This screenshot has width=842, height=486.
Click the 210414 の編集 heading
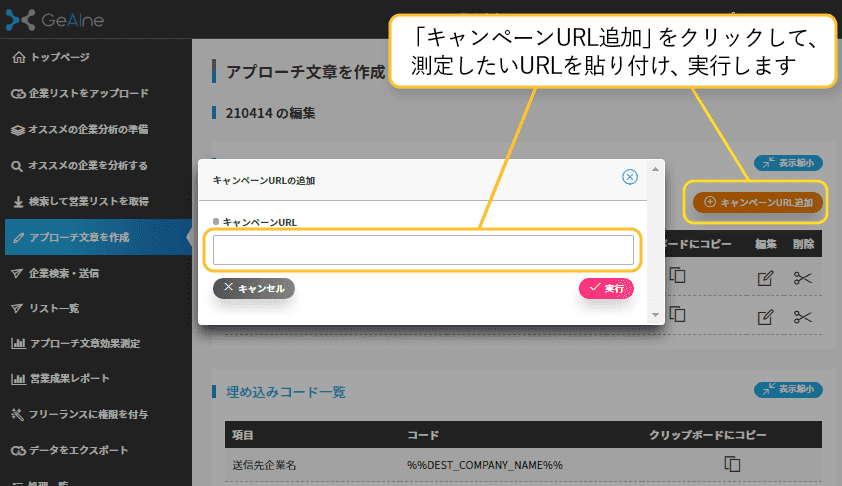click(270, 113)
